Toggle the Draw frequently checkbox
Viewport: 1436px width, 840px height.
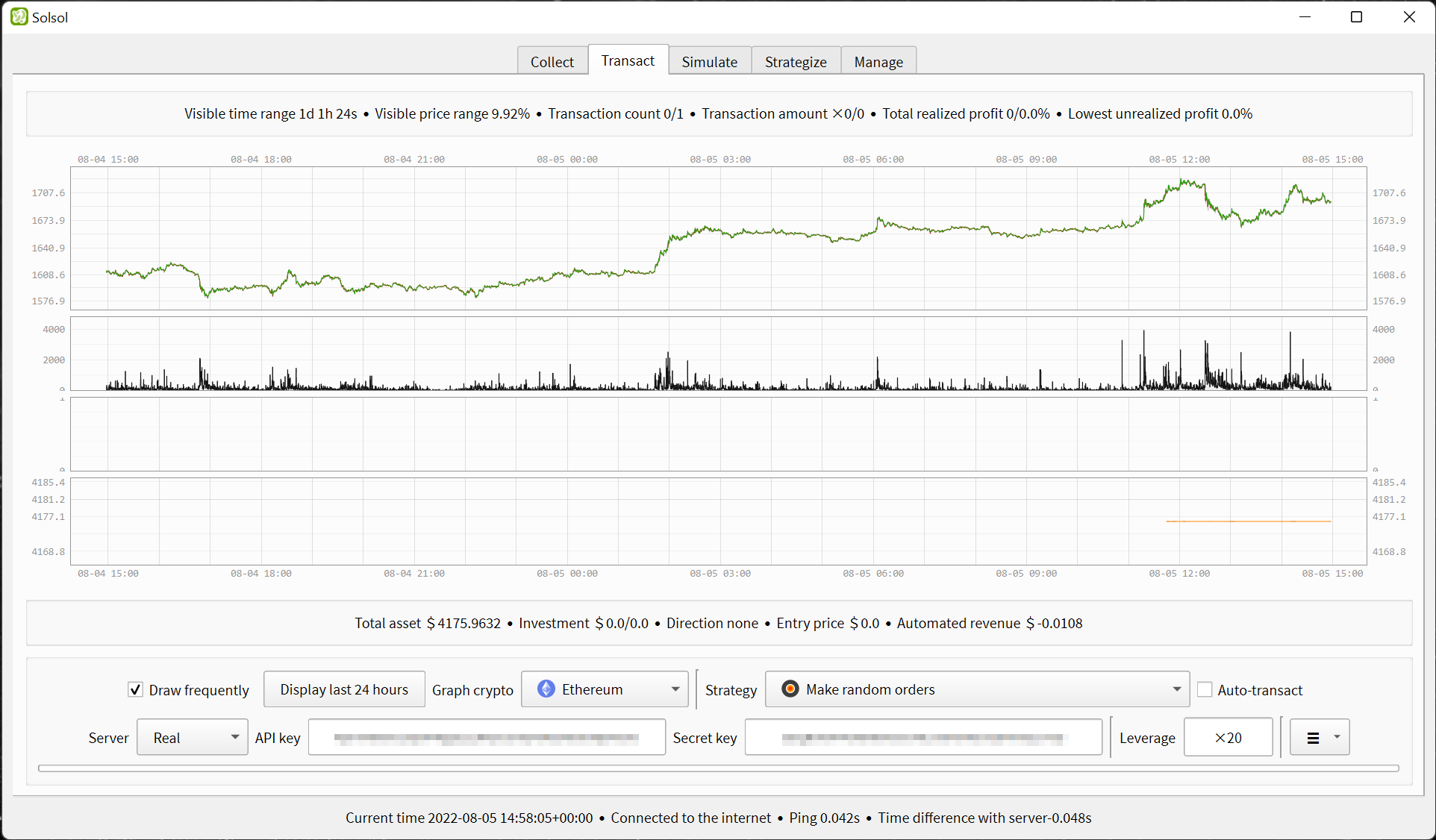point(135,689)
